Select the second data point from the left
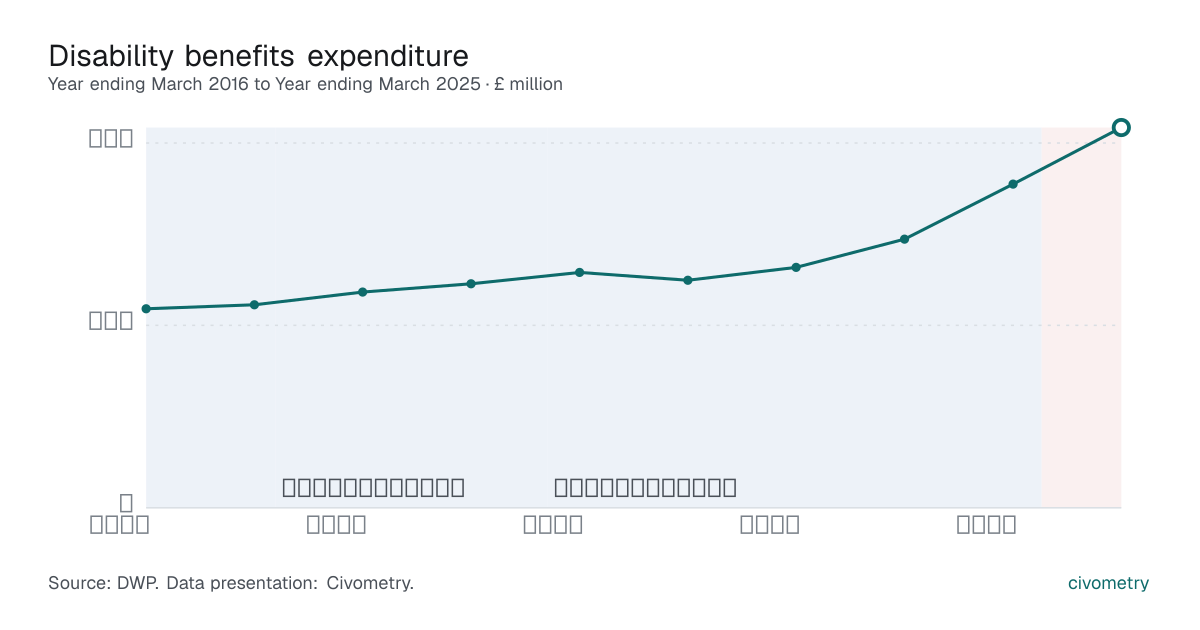The image size is (1200, 630). (254, 305)
